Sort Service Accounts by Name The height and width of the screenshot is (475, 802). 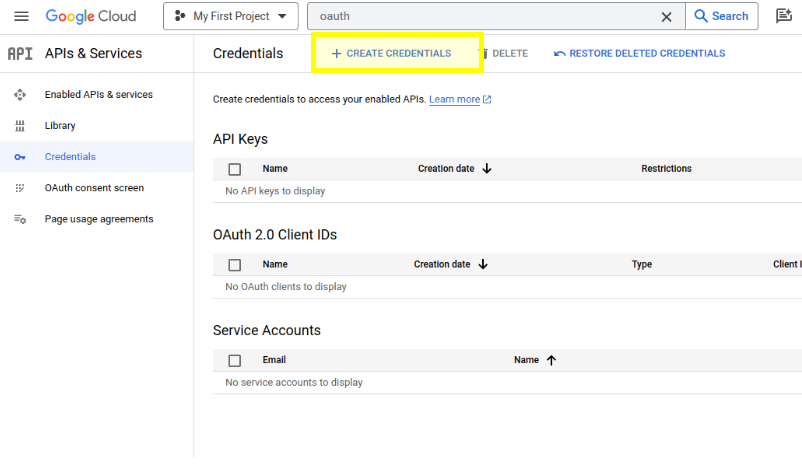[526, 360]
